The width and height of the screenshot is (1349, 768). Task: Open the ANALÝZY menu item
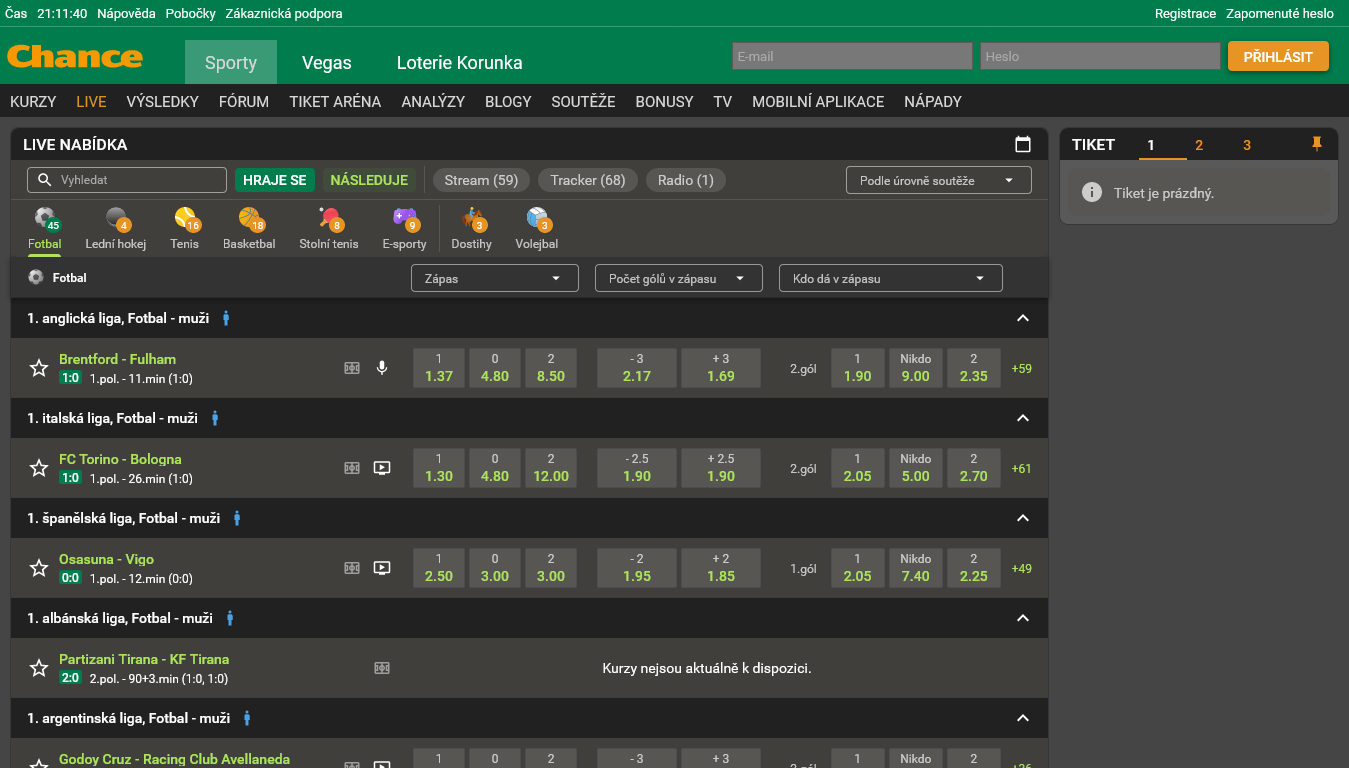pyautogui.click(x=433, y=101)
